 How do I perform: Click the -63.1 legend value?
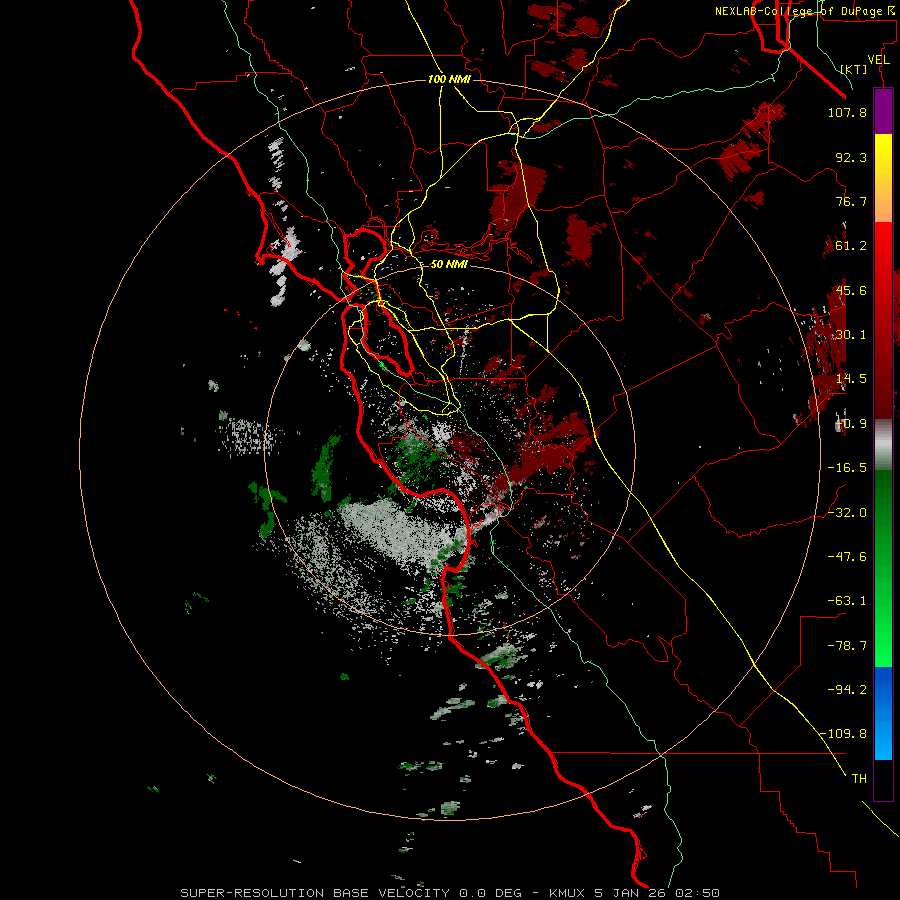[x=847, y=601]
